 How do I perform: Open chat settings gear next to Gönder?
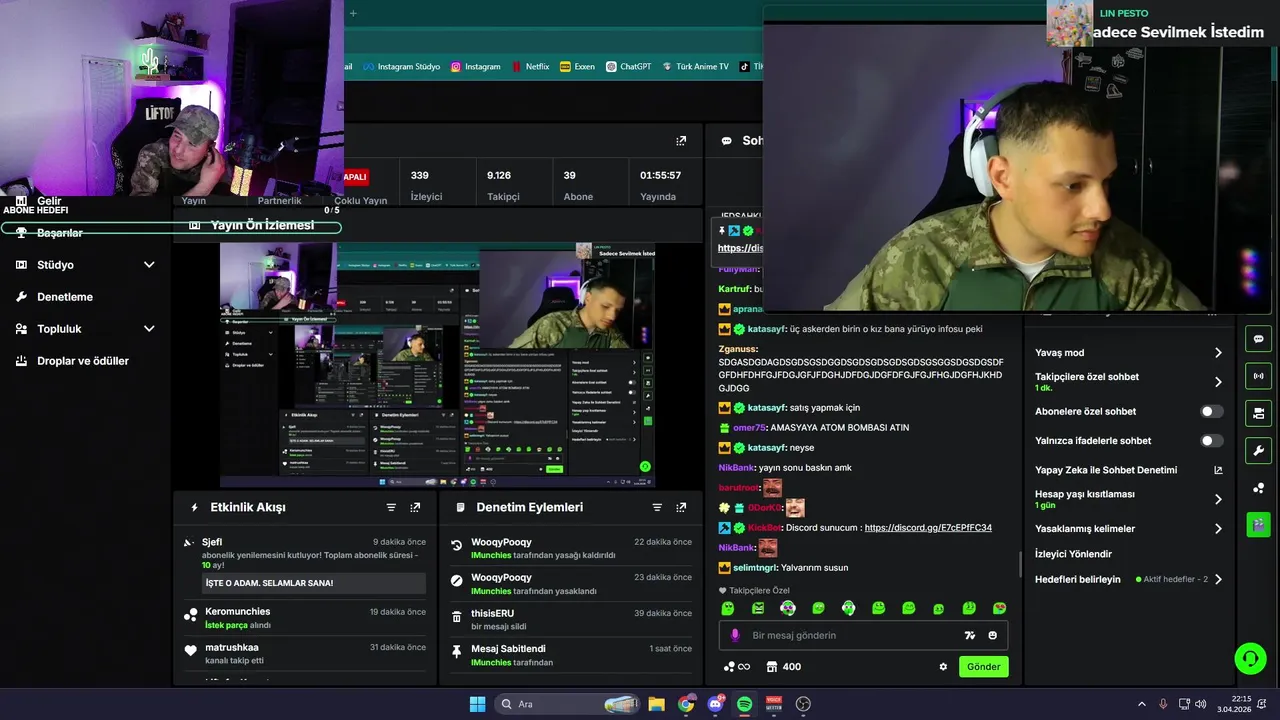943,667
